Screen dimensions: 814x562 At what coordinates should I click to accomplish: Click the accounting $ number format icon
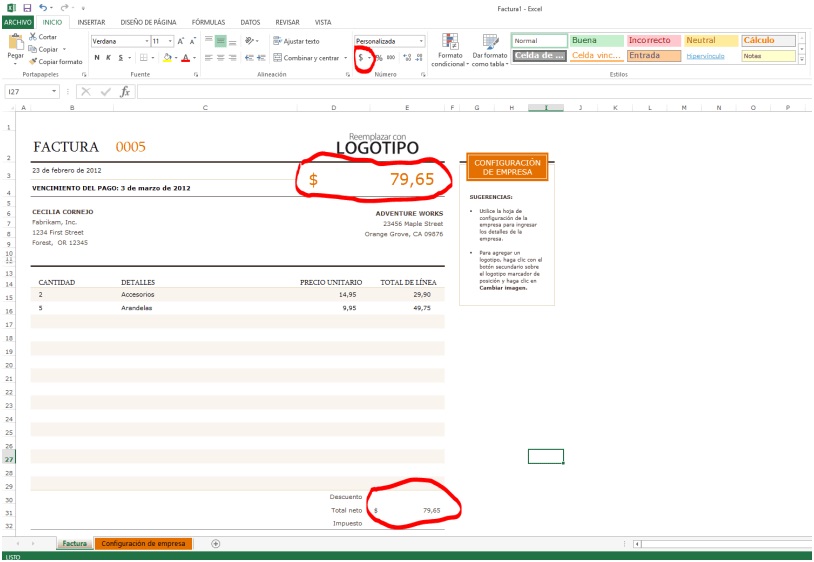tap(361, 58)
